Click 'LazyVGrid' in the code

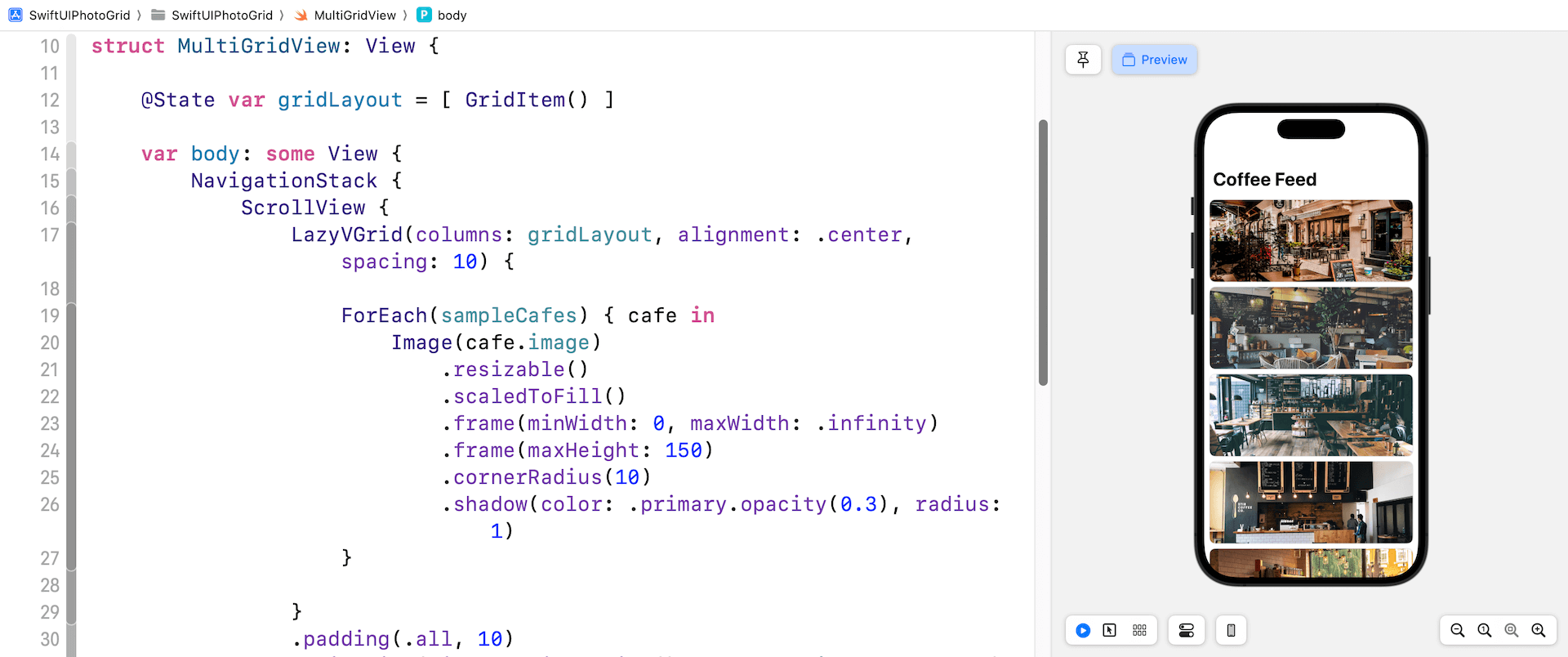click(347, 235)
